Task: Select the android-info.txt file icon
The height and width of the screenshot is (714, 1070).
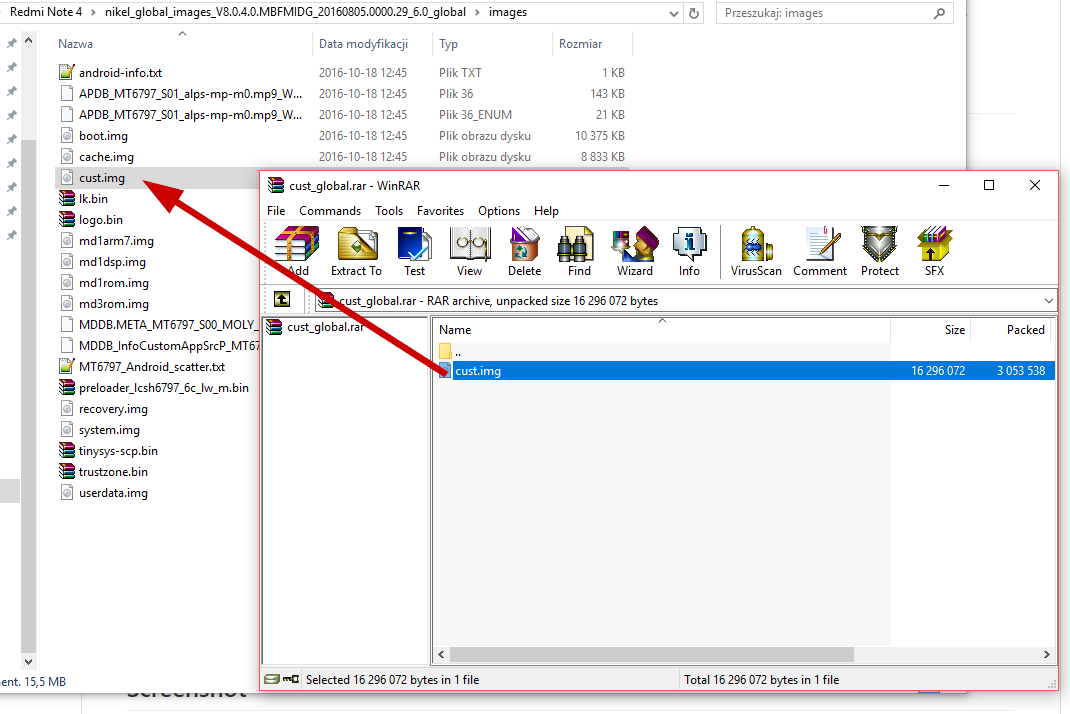Action: tap(67, 72)
